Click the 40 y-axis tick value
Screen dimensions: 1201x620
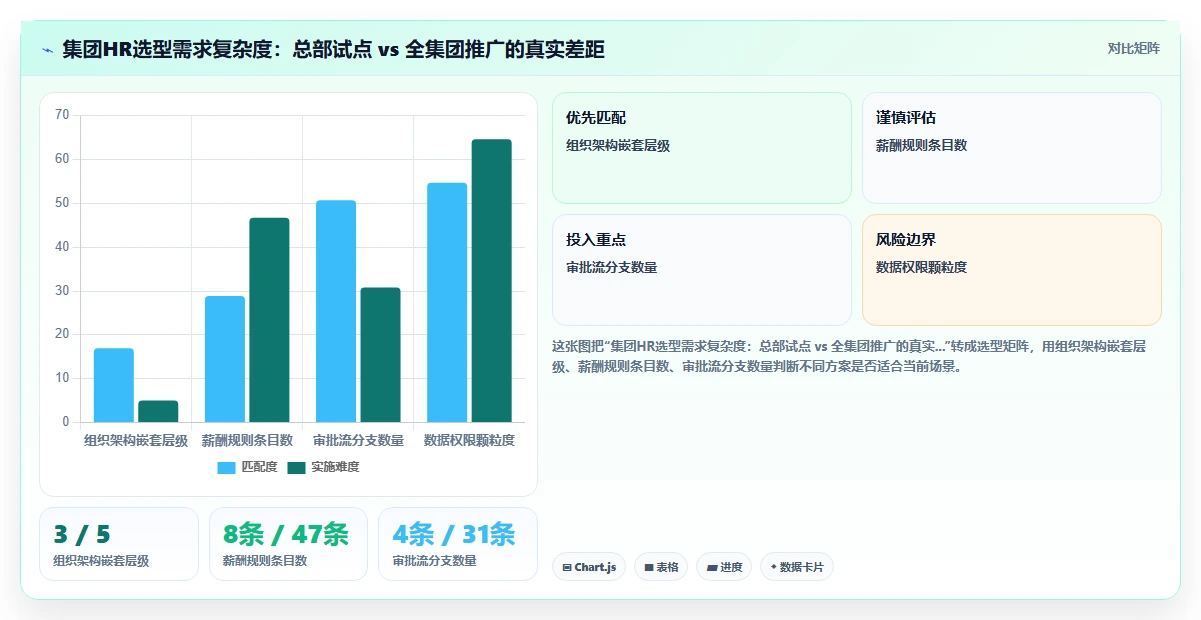62,247
